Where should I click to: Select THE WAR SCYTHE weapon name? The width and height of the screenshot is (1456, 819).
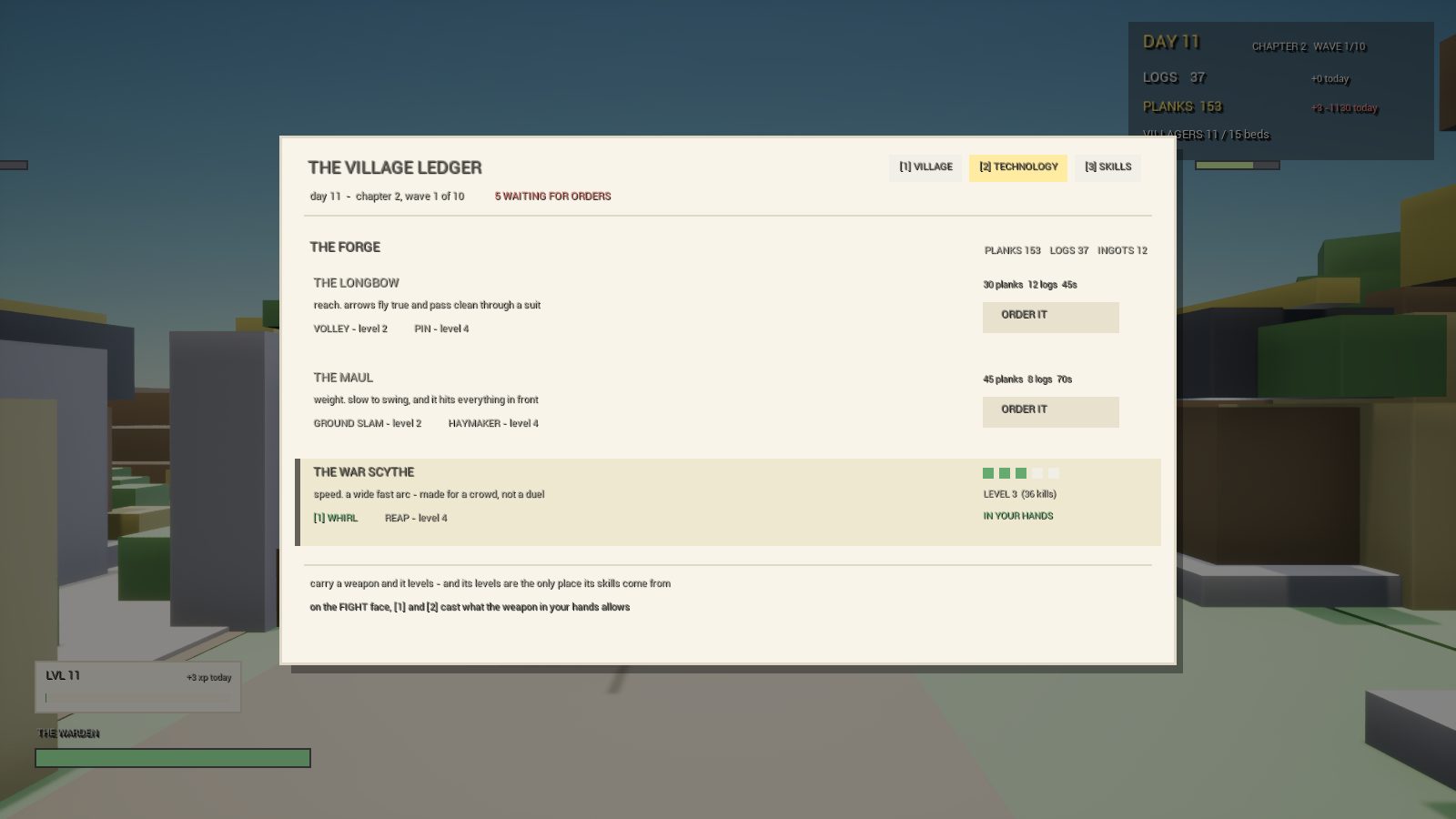(363, 472)
